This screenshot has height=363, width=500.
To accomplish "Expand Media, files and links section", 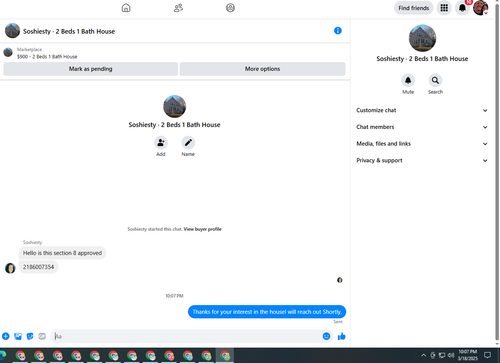I will 422,144.
